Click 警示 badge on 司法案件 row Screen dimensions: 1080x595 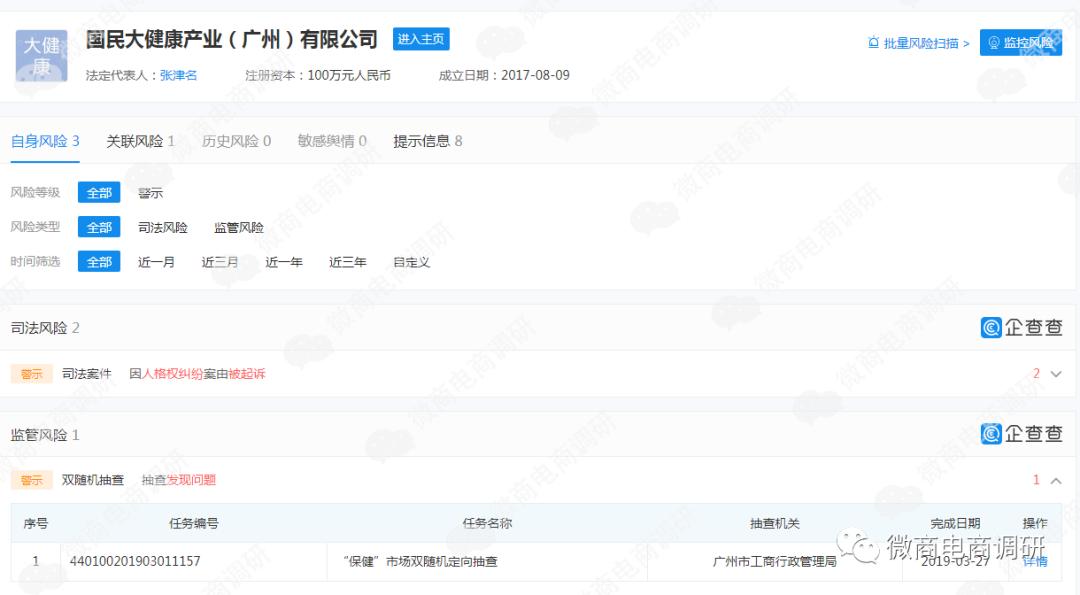click(32, 374)
